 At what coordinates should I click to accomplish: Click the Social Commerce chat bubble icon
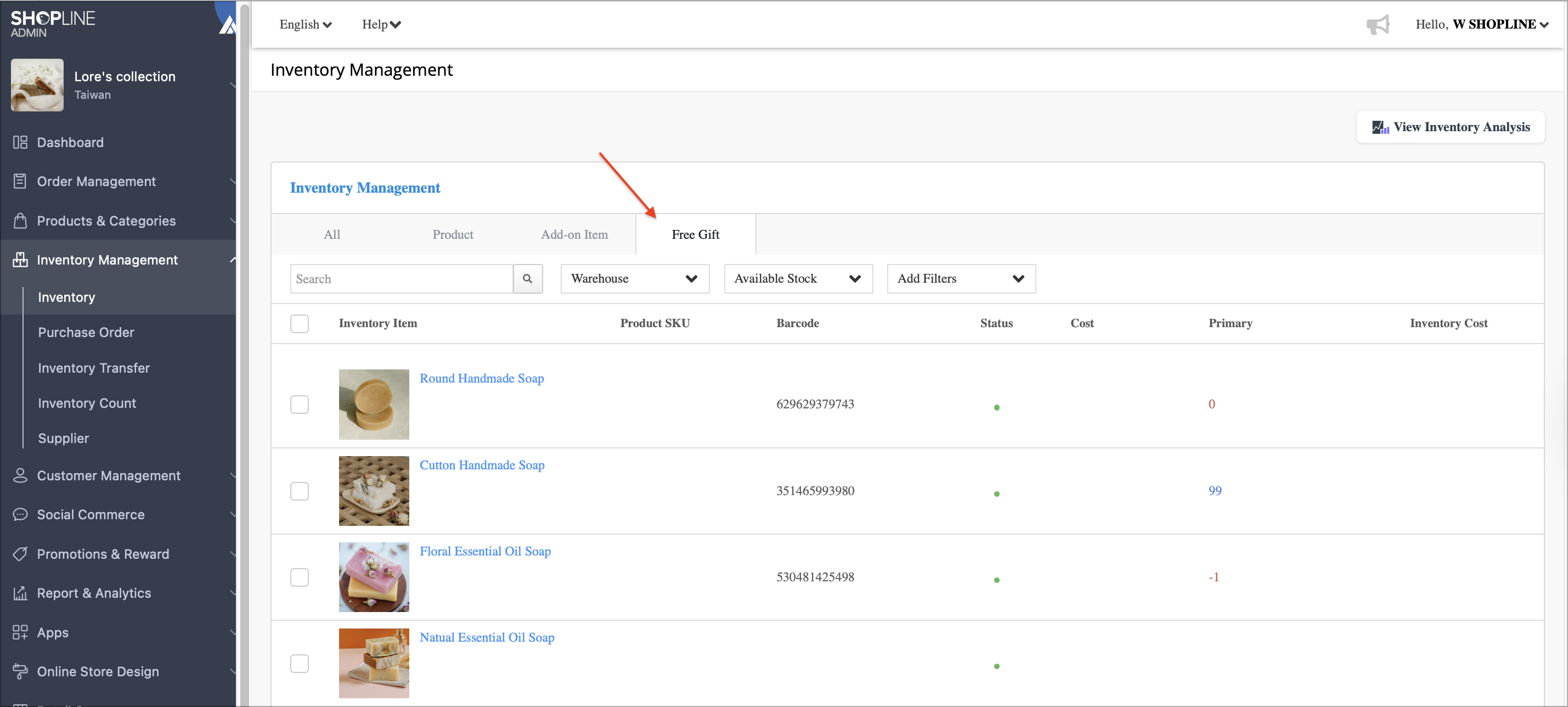pos(20,514)
